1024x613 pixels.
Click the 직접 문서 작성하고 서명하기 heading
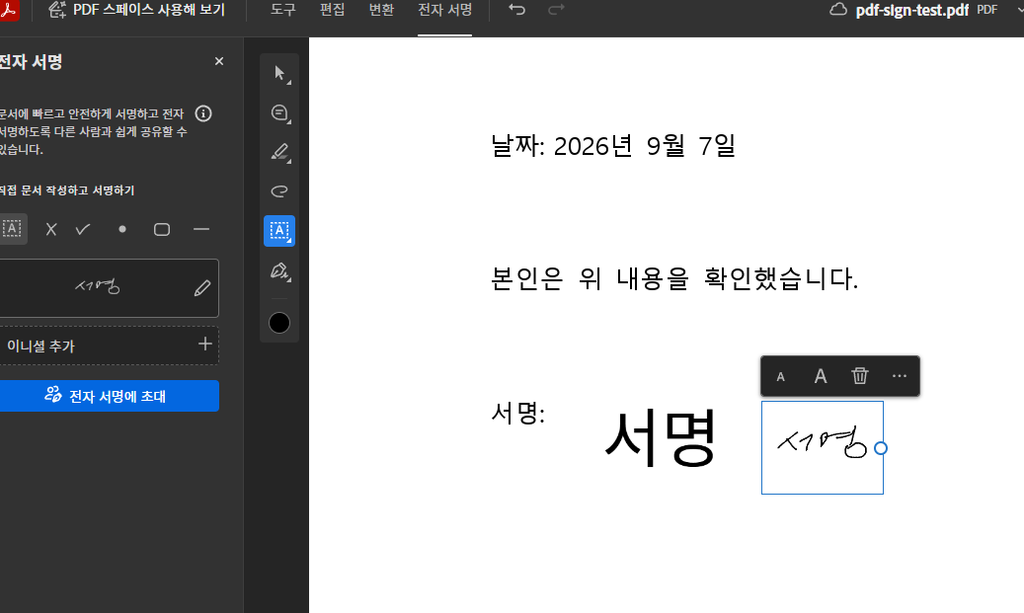click(x=67, y=190)
